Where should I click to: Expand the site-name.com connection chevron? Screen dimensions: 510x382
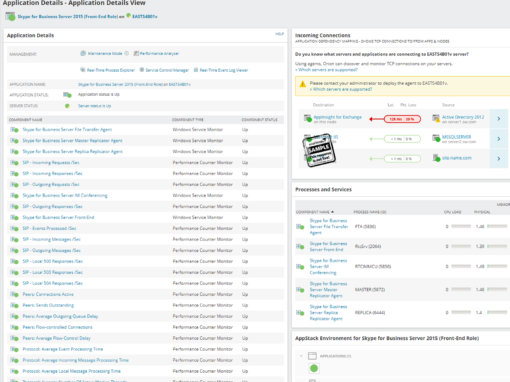coord(499,159)
